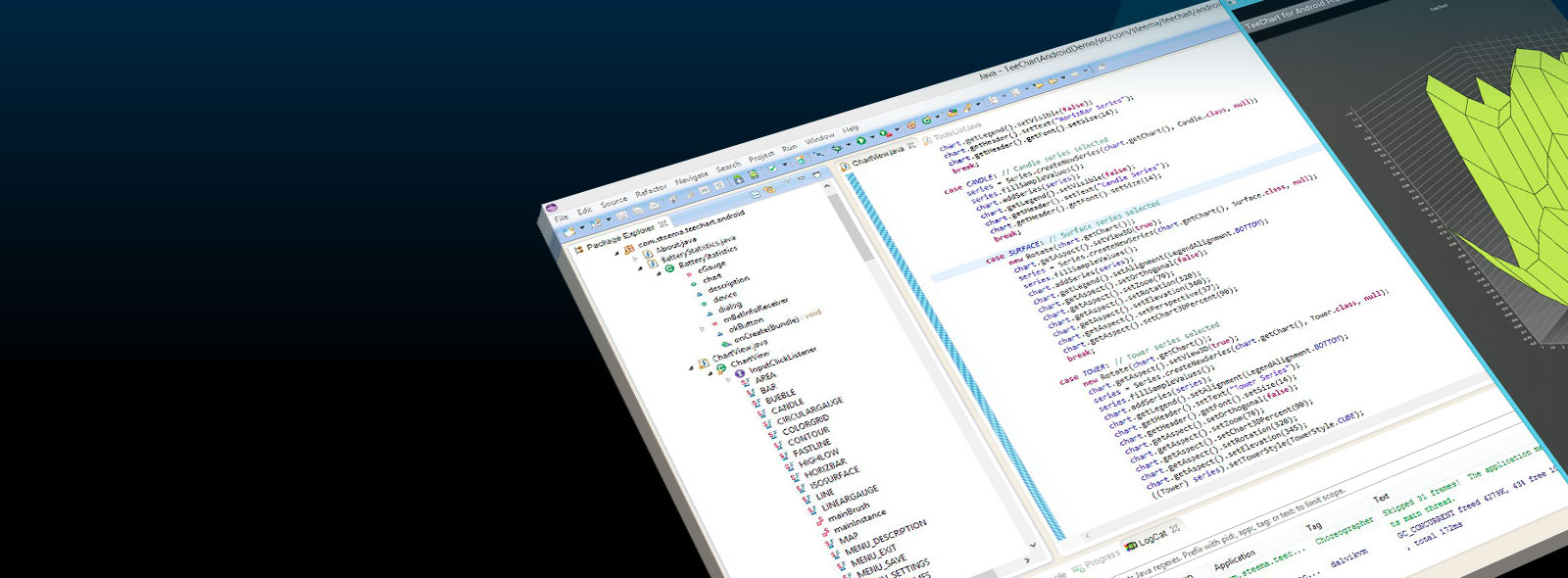Collapse the com.steema.teechart.android package
The height and width of the screenshot is (578, 1568).
tap(616, 253)
